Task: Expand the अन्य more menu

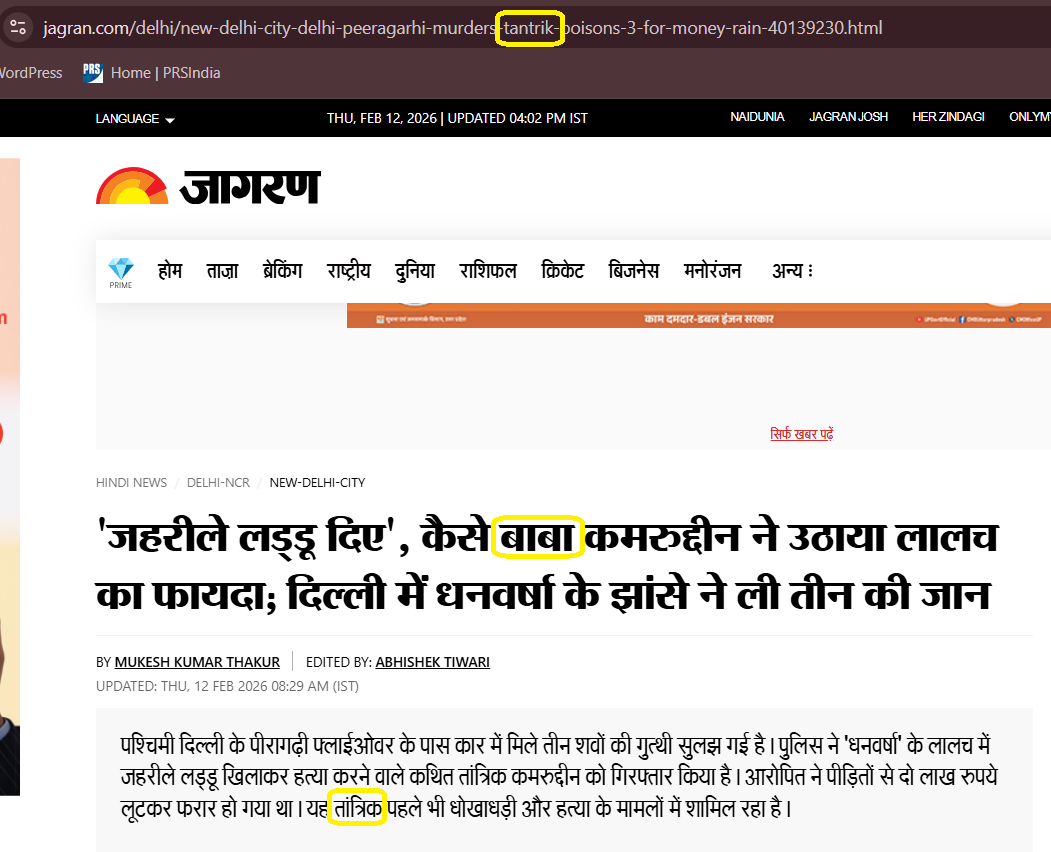Action: [x=792, y=271]
